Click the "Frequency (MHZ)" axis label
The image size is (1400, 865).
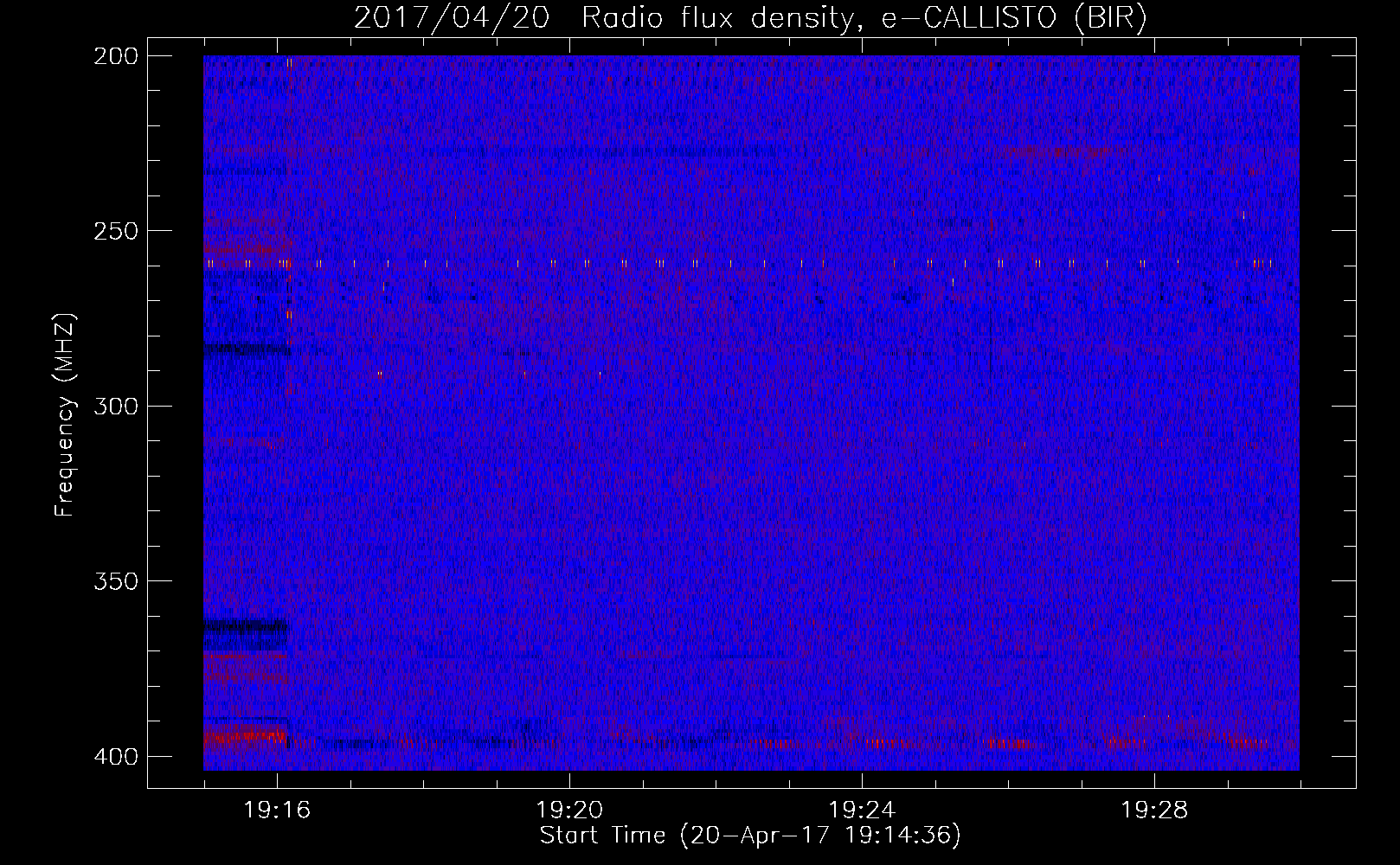tap(65, 415)
